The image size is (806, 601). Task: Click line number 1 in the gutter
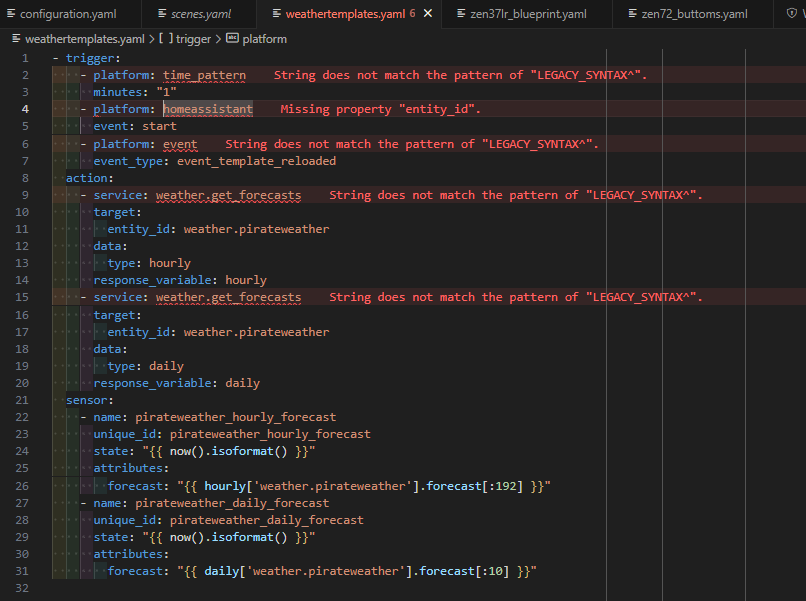click(x=25, y=58)
